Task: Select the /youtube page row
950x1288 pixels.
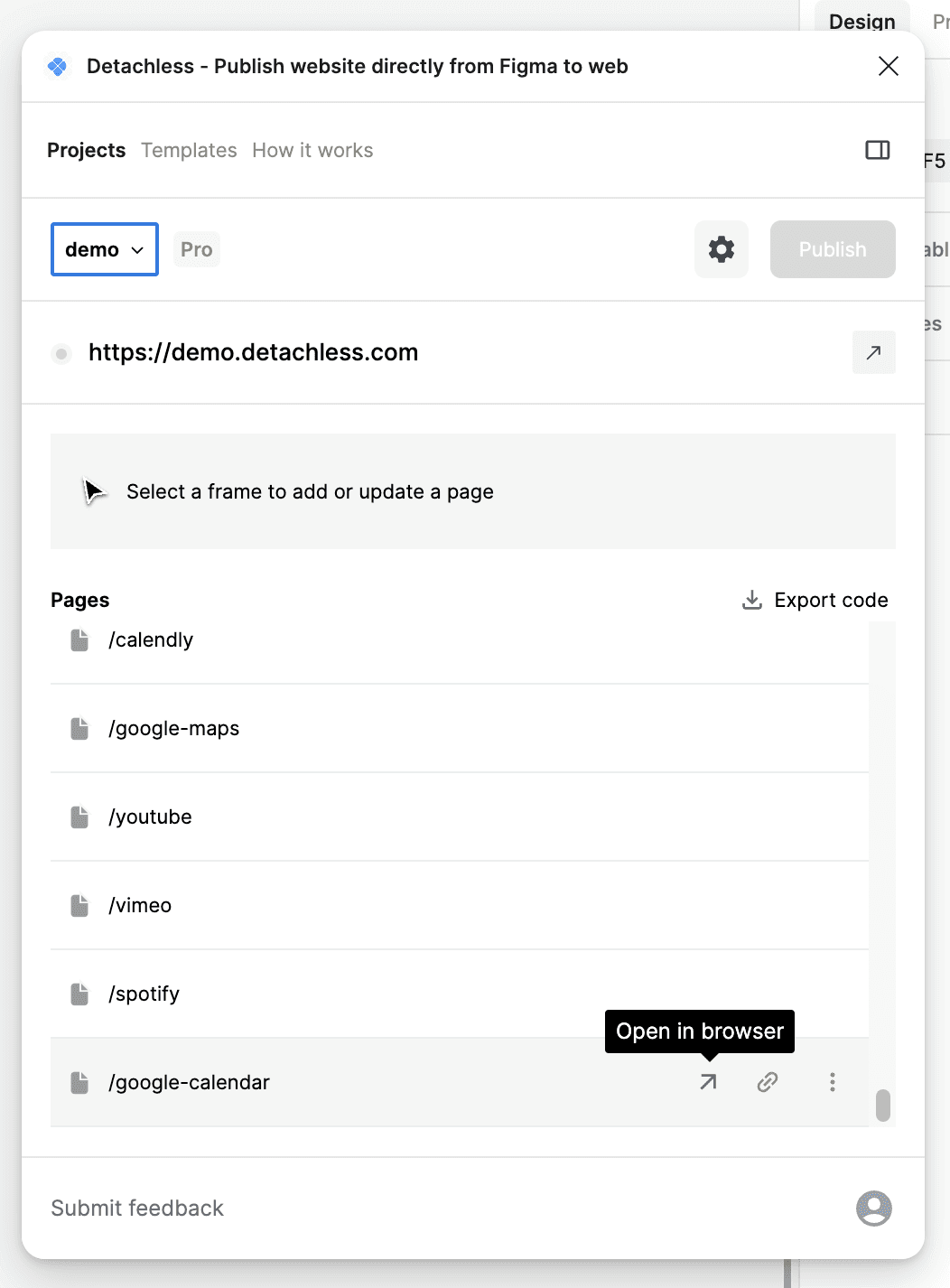Action: coord(460,817)
